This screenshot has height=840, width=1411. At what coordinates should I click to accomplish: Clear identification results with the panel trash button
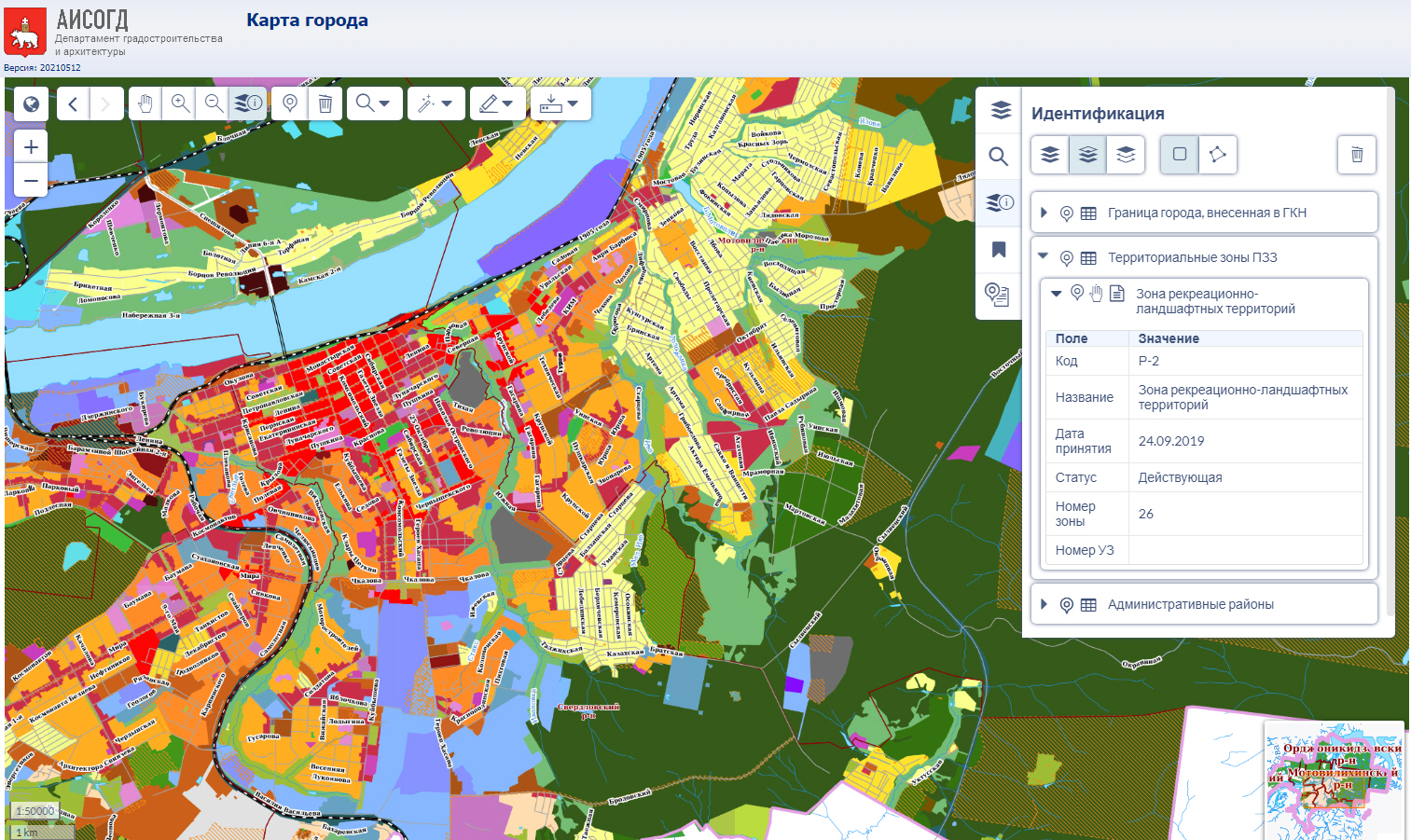pos(1356,155)
